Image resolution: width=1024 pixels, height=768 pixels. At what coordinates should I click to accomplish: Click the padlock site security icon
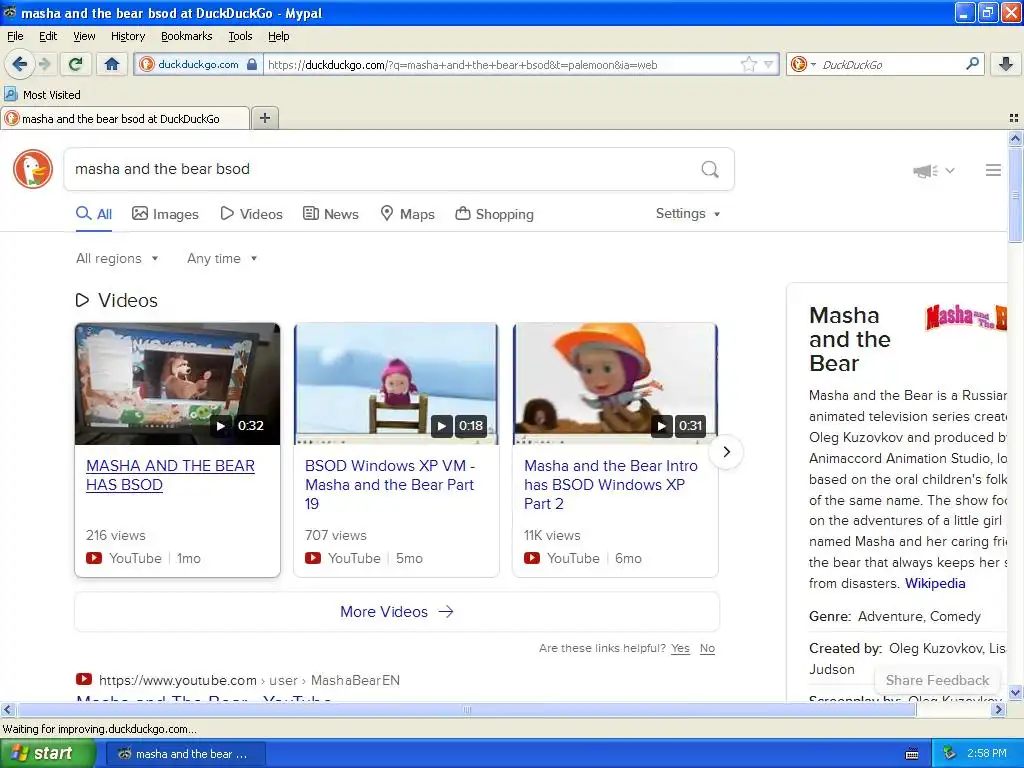[252, 64]
